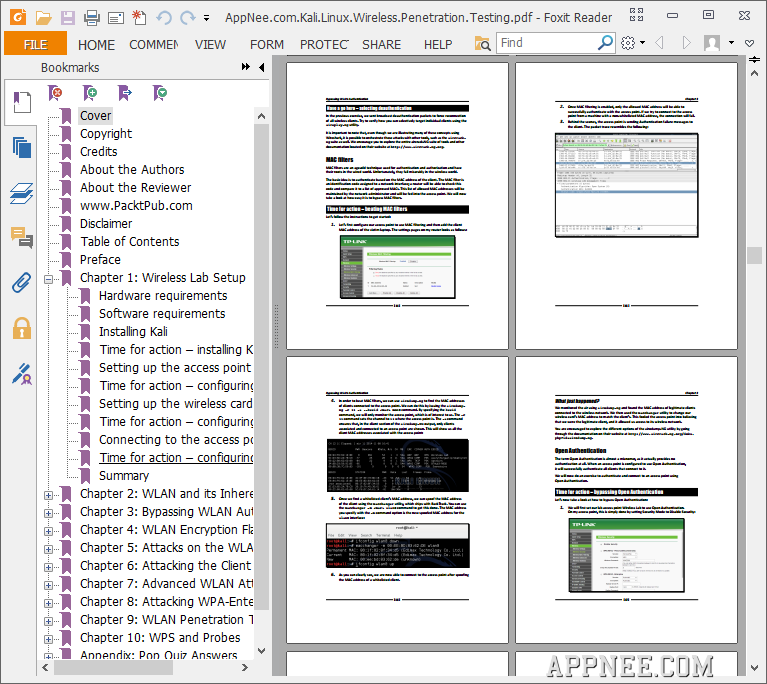767x684 pixels.
Task: Open the search settings gear dropdown
Action: click(632, 43)
